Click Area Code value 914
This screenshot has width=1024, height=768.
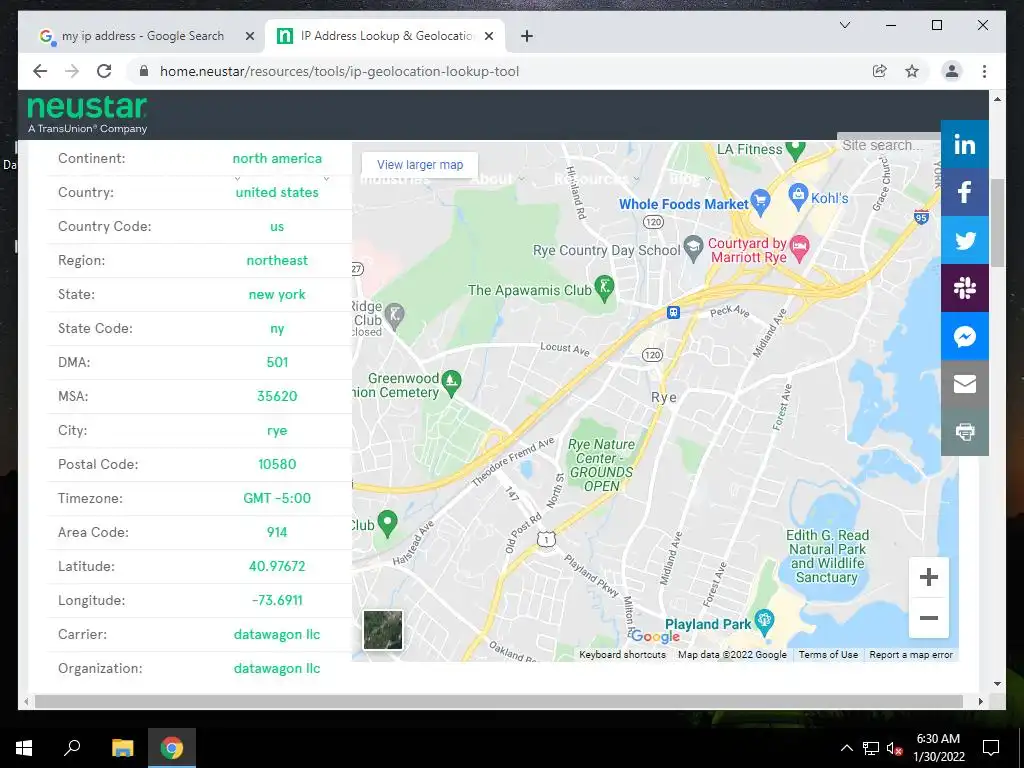(277, 532)
